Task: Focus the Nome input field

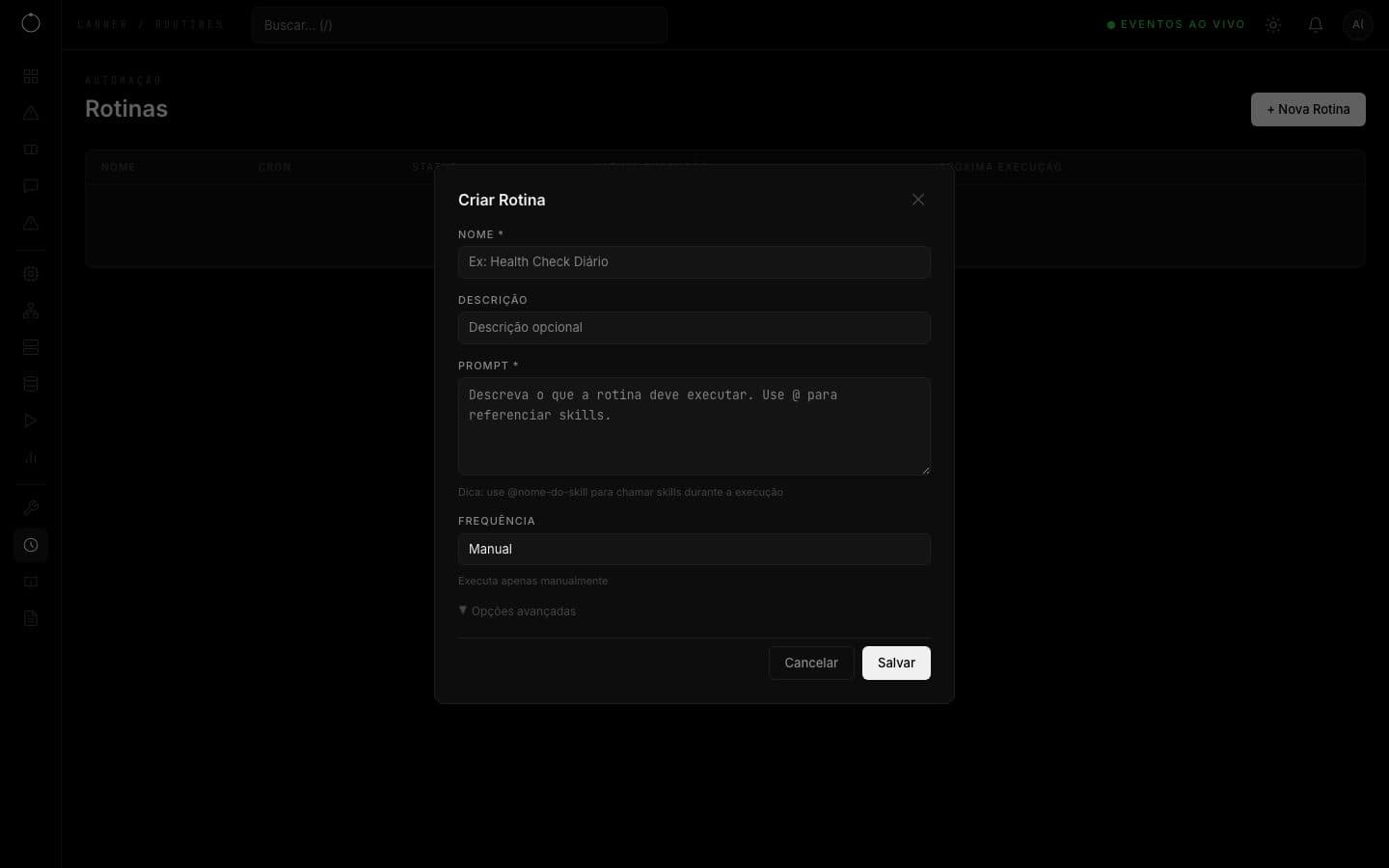Action: [x=694, y=261]
